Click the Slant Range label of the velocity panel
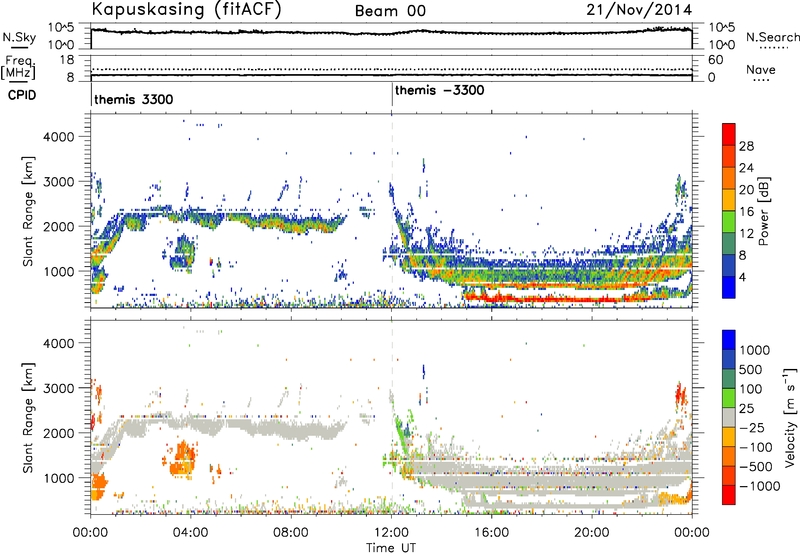Viewport: 800px width, 554px height. pyautogui.click(x=28, y=417)
